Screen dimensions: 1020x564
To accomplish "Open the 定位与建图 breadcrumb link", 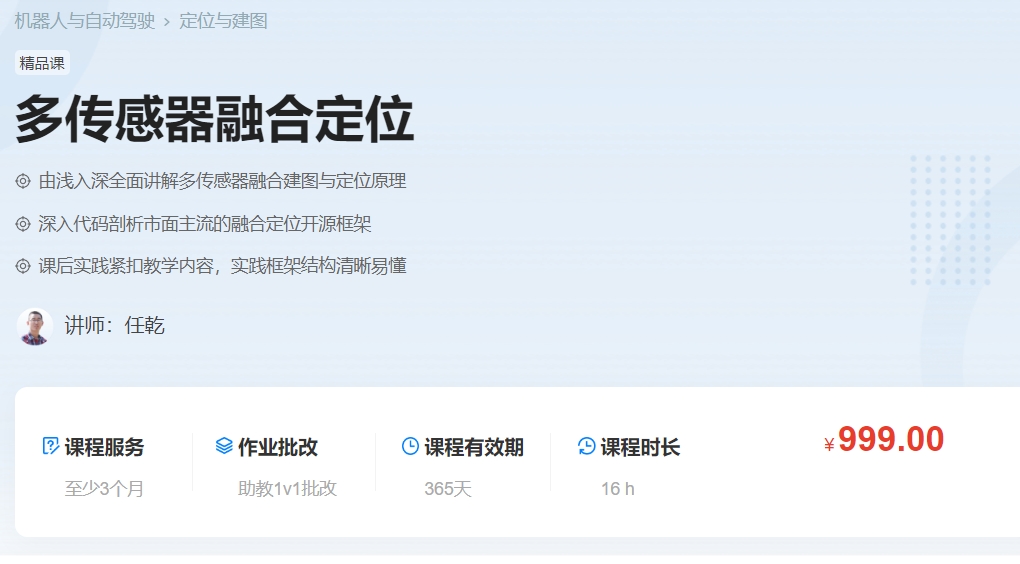I will tap(223, 21).
